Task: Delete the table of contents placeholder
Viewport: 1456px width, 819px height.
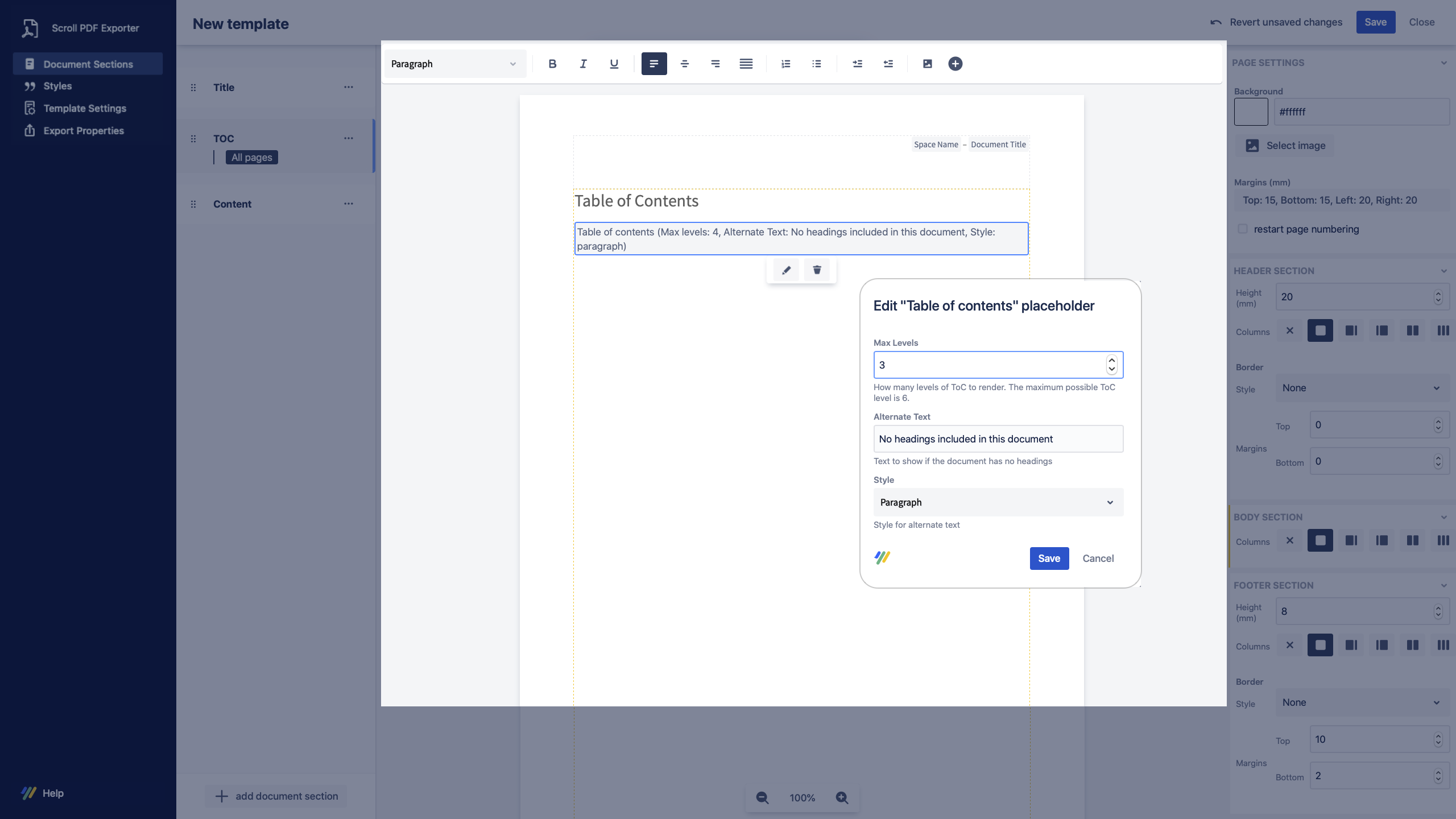Action: point(817,270)
